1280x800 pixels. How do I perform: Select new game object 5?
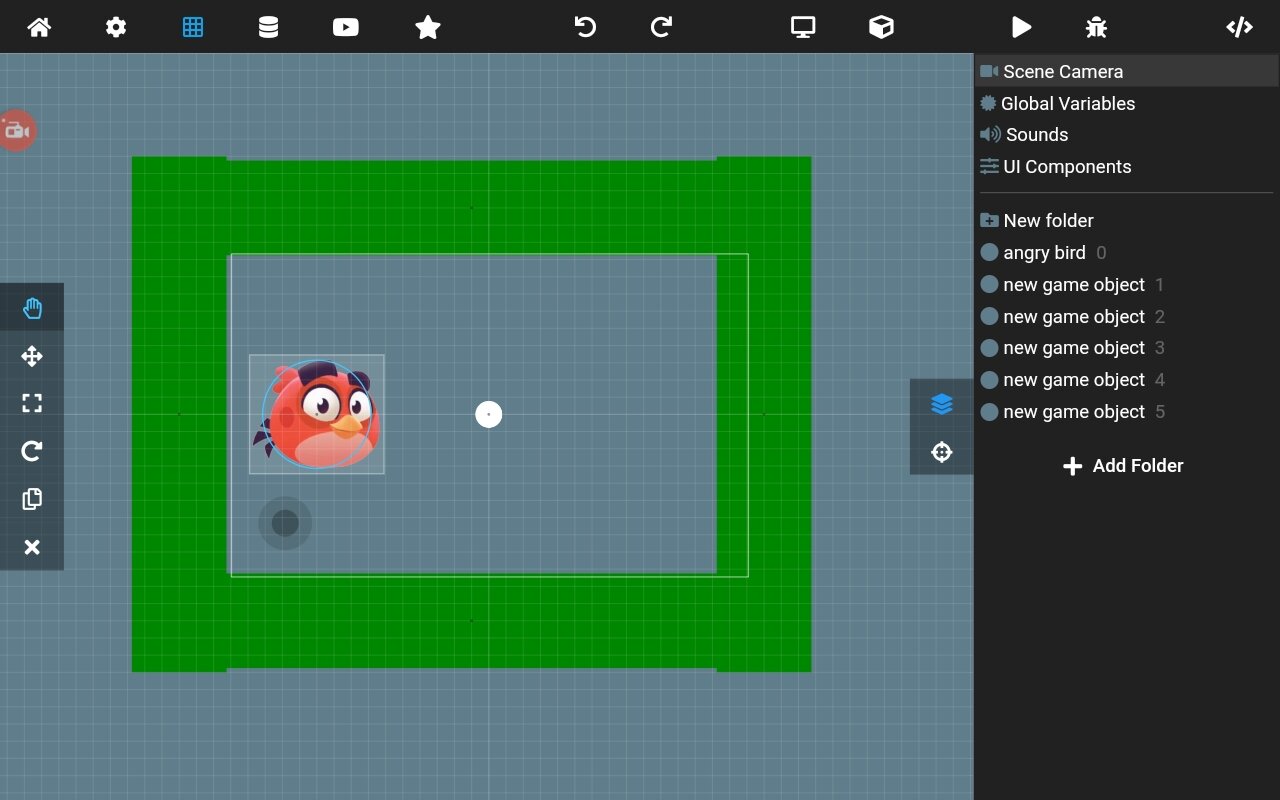tap(1073, 412)
